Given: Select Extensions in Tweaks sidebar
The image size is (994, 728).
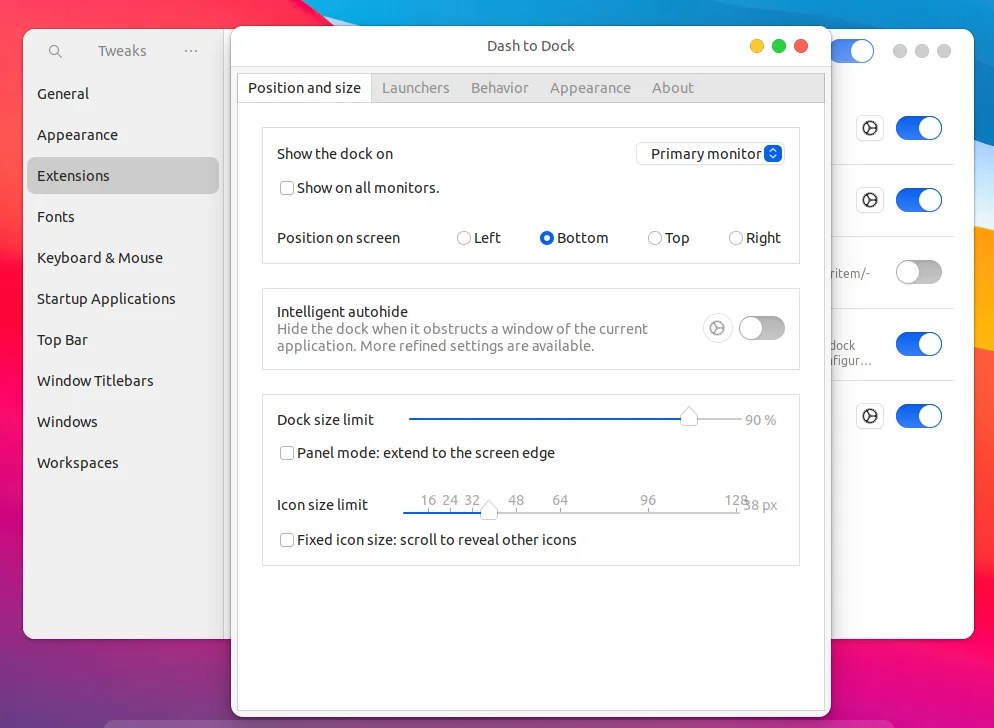Looking at the screenshot, I should click(x=123, y=176).
